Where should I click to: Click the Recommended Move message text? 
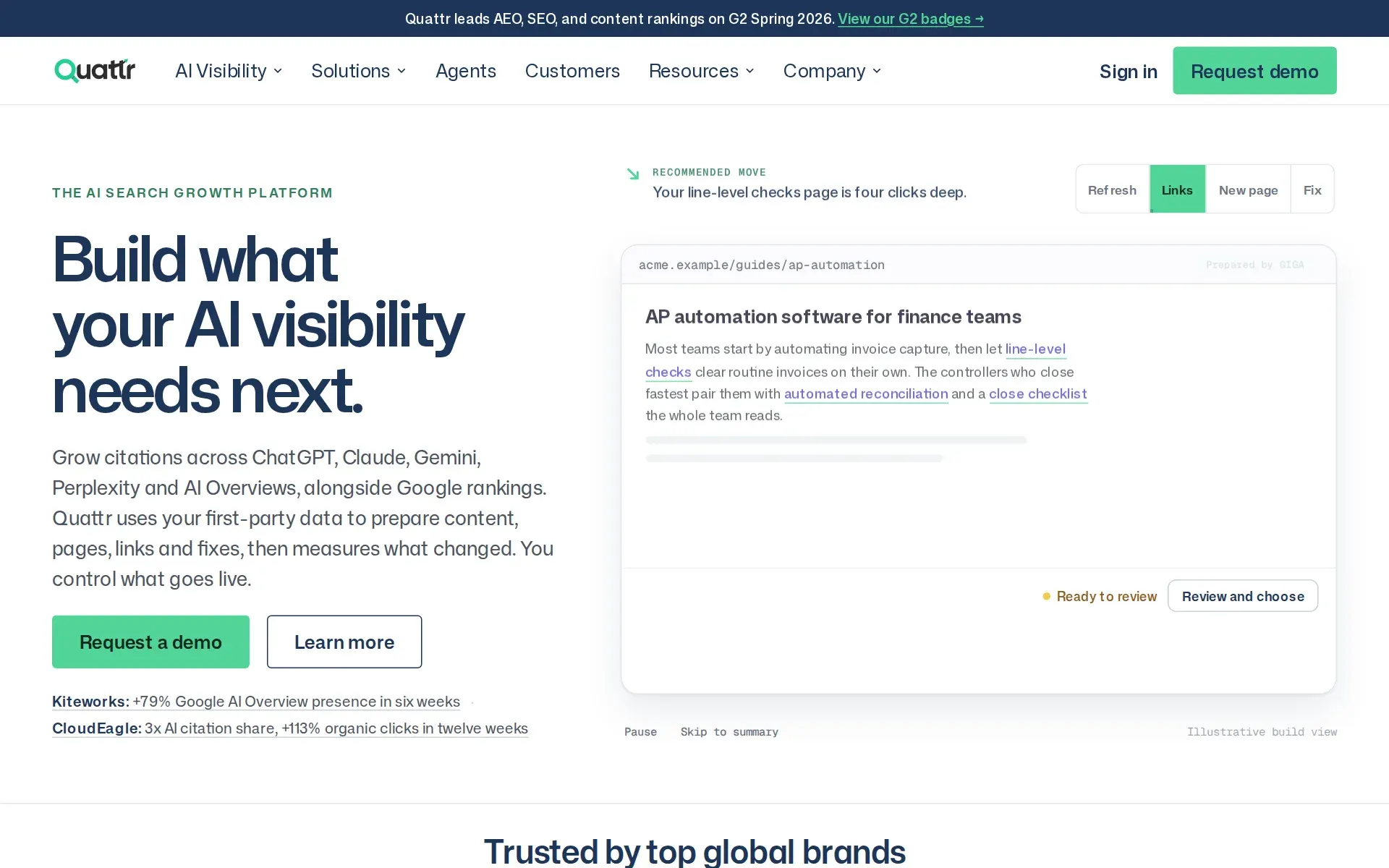click(809, 192)
